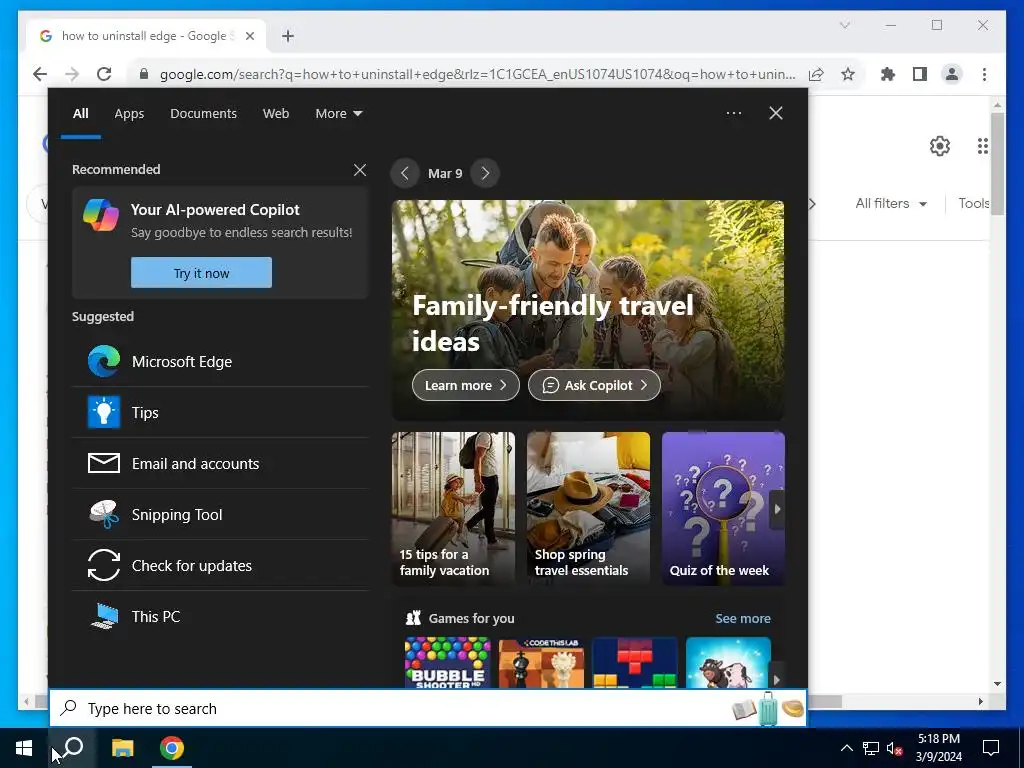Open the chess Code This Lab game
The width and height of the screenshot is (1024, 768).
(x=541, y=663)
